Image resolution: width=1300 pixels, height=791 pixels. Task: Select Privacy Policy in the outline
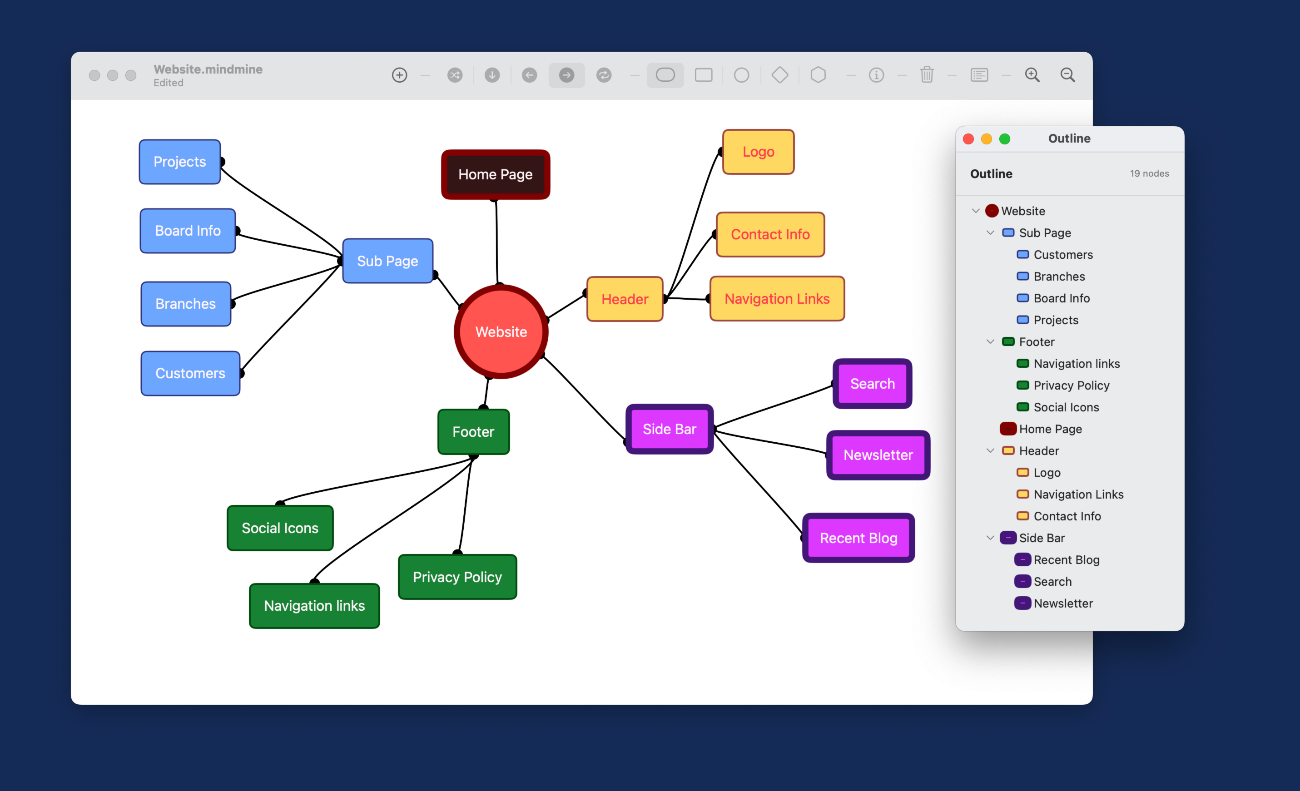click(1071, 386)
